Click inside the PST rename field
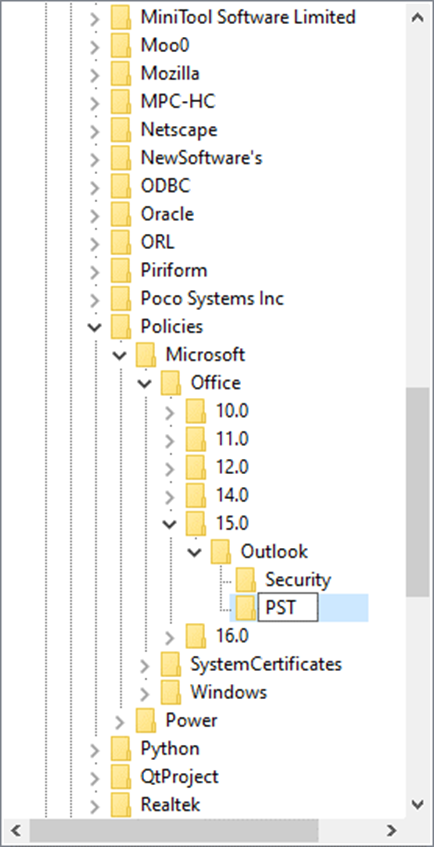Viewport: 434px width, 847px height. pyautogui.click(x=288, y=608)
